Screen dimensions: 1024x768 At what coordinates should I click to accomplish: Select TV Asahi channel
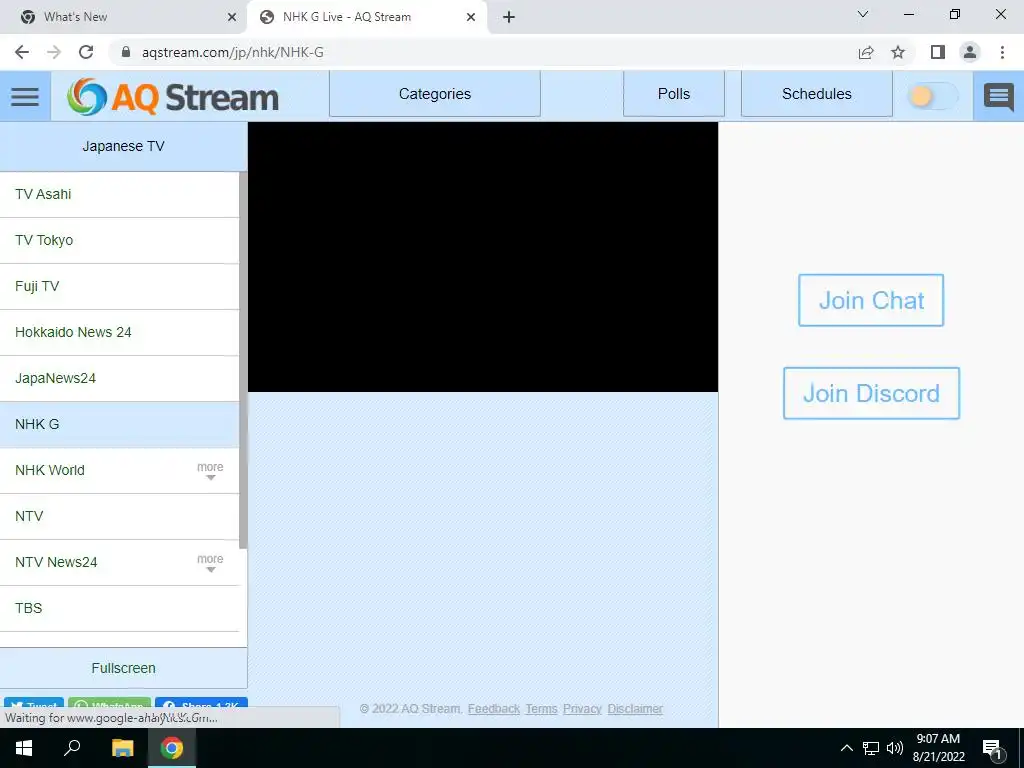[x=120, y=195]
